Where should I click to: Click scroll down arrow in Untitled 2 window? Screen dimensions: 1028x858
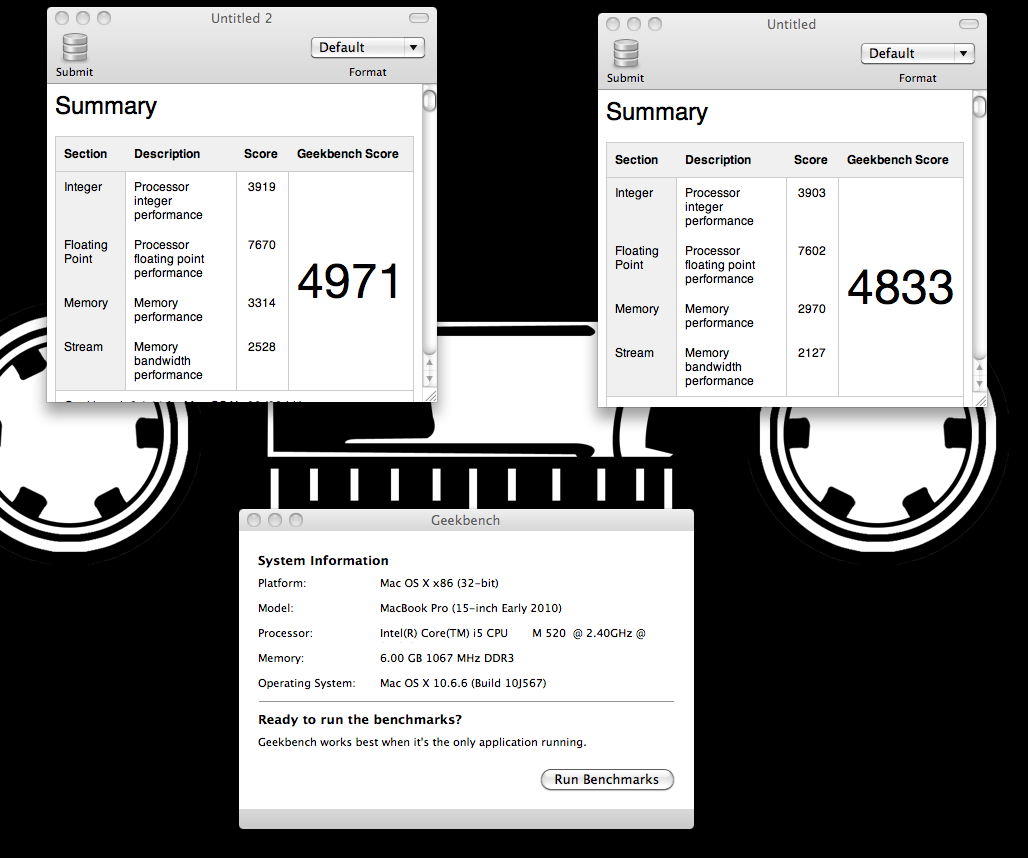429,378
